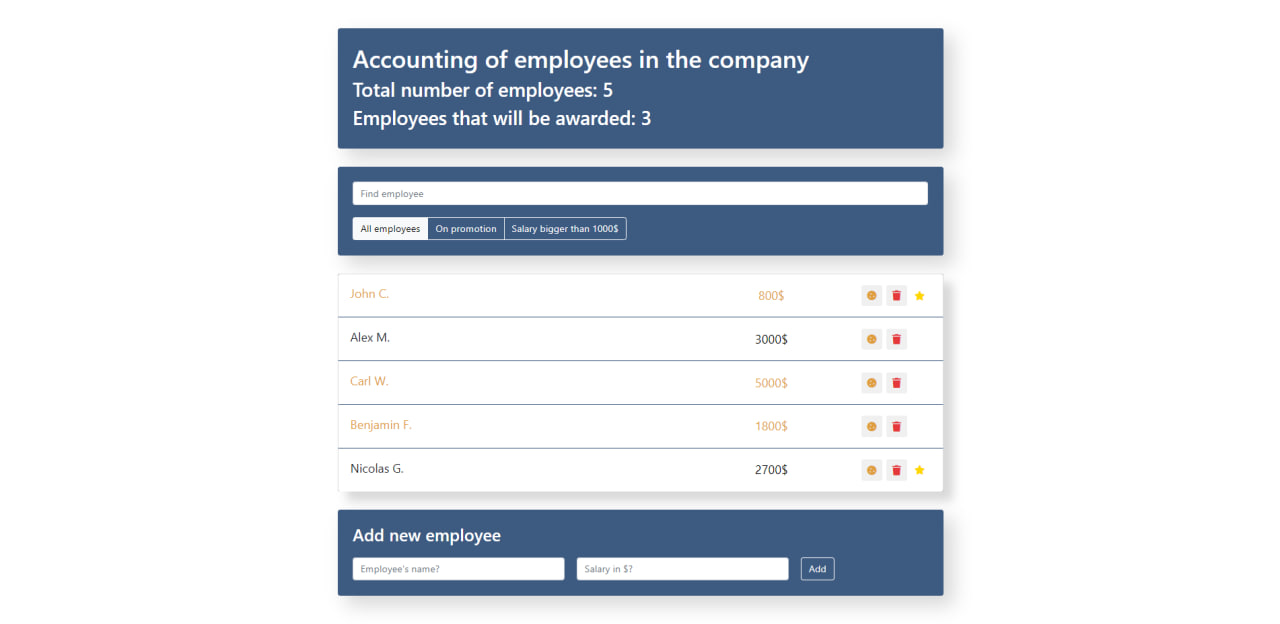Click the Employee's name input field

click(x=458, y=568)
